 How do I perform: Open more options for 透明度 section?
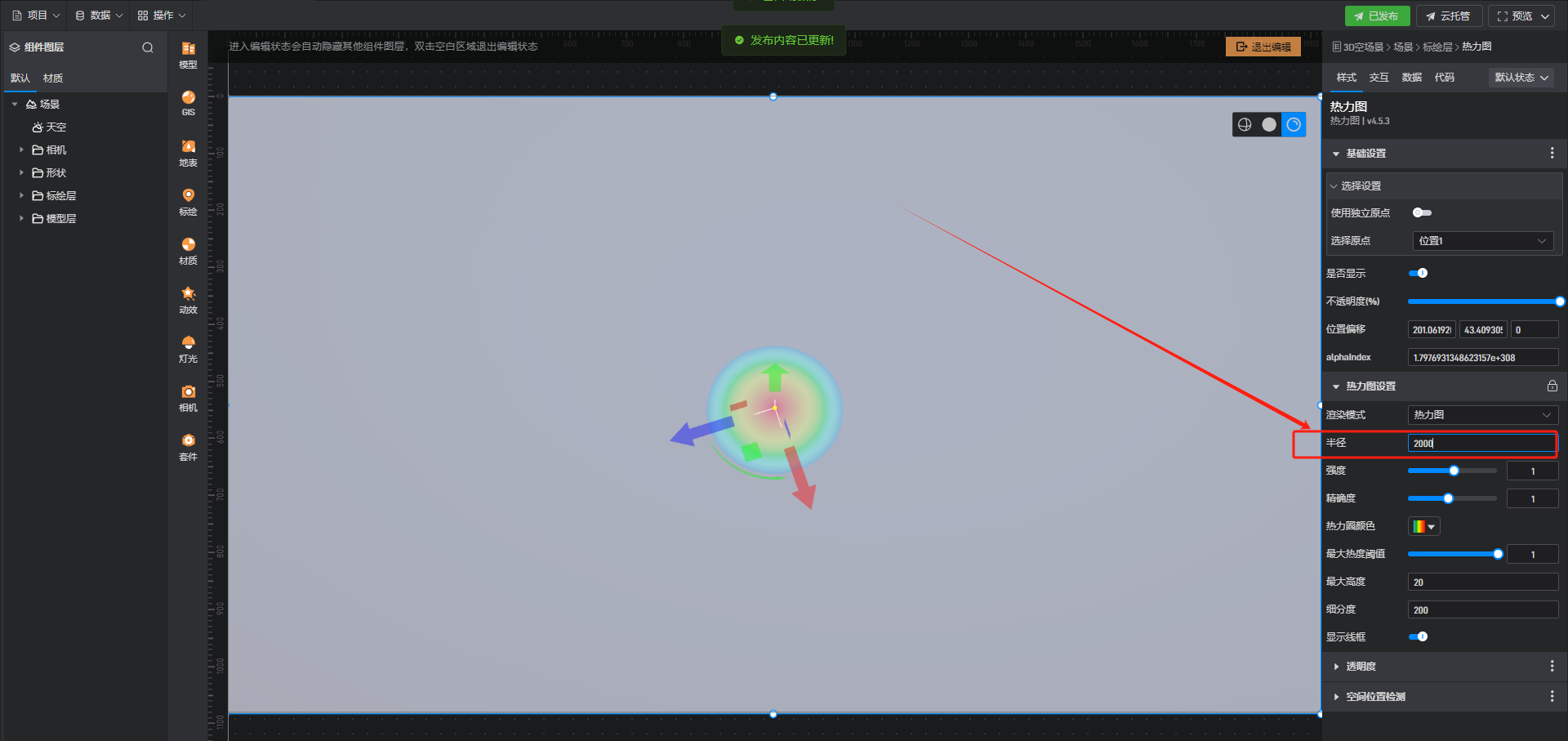point(1552,666)
